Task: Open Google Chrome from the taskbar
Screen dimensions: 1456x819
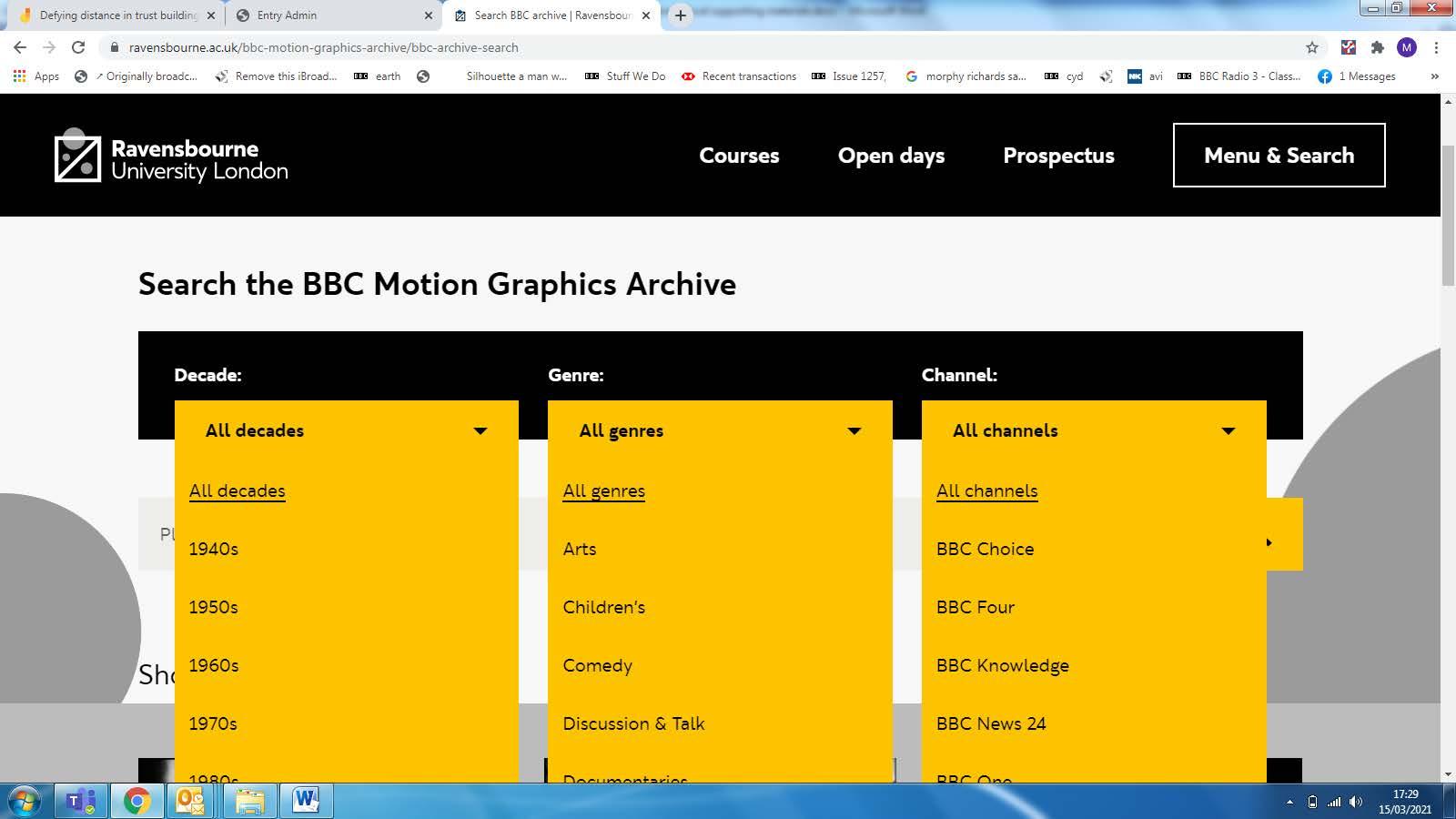Action: pos(137,801)
